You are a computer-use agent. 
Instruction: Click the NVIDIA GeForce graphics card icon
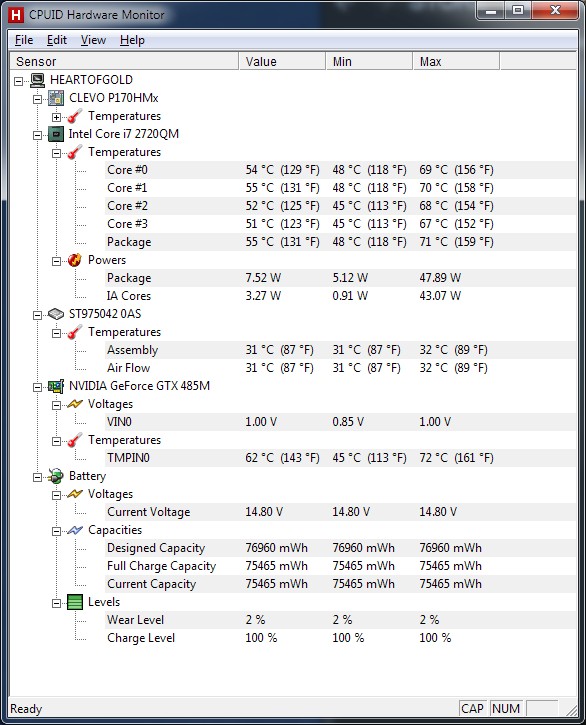(56, 386)
